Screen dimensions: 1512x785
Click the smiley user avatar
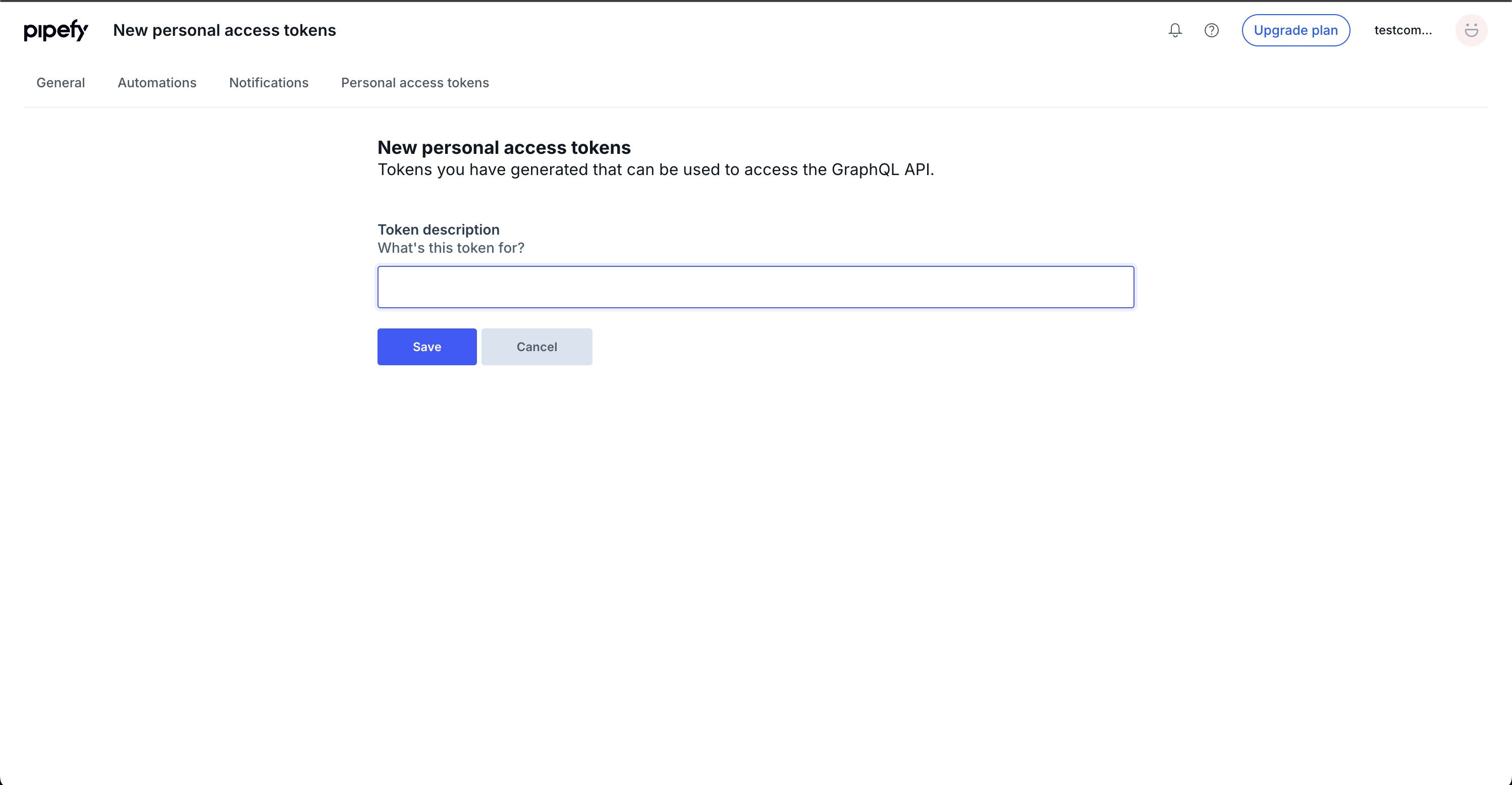tap(1470, 30)
